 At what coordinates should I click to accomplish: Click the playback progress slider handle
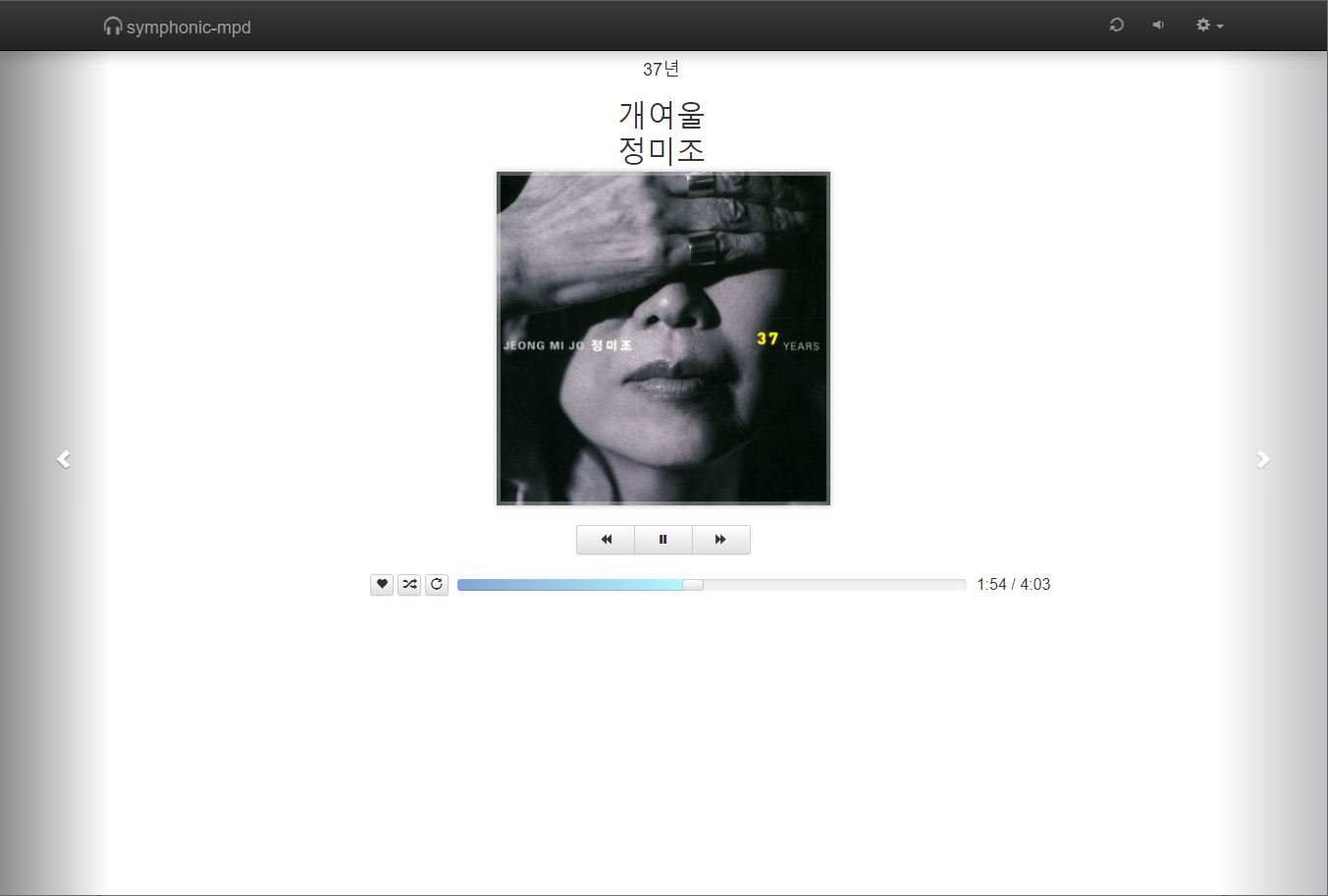(693, 585)
